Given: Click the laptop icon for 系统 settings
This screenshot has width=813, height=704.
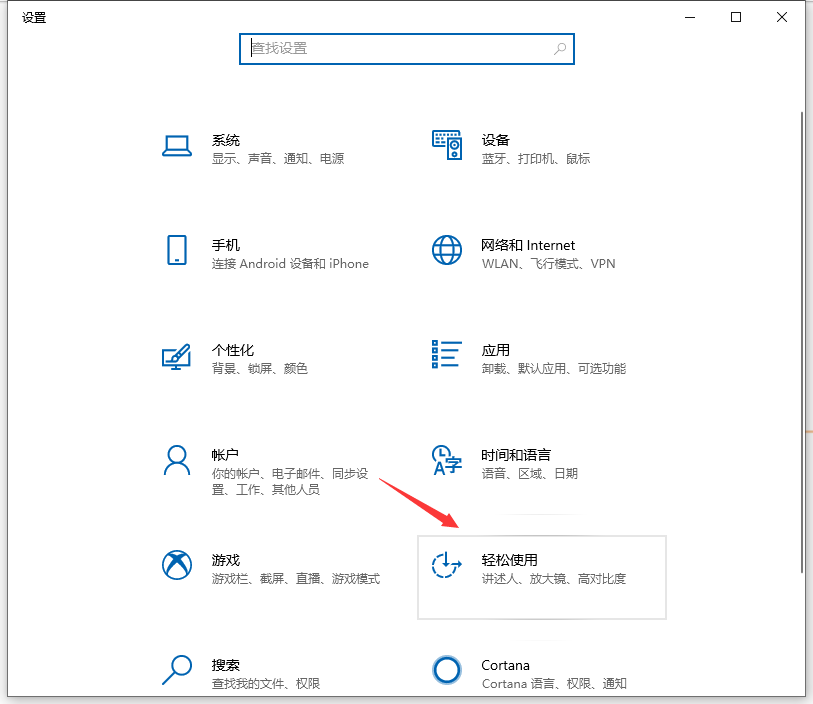Looking at the screenshot, I should (177, 145).
